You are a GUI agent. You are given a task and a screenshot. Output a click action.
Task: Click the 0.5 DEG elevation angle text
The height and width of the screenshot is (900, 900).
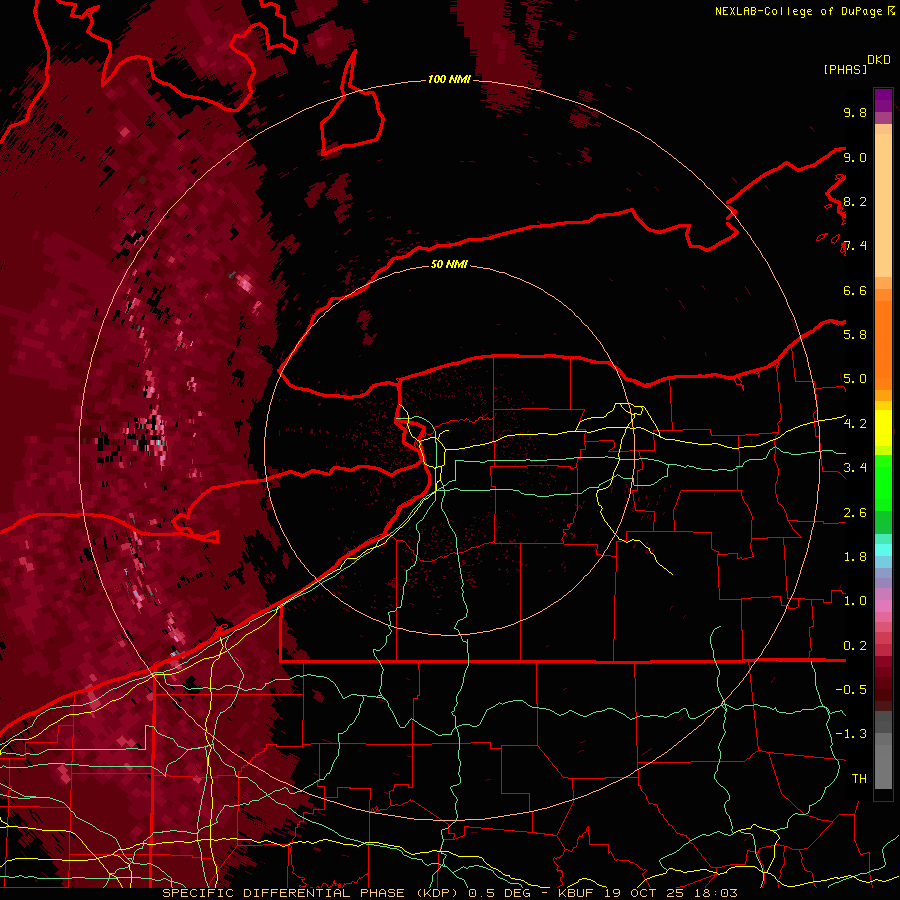499,893
